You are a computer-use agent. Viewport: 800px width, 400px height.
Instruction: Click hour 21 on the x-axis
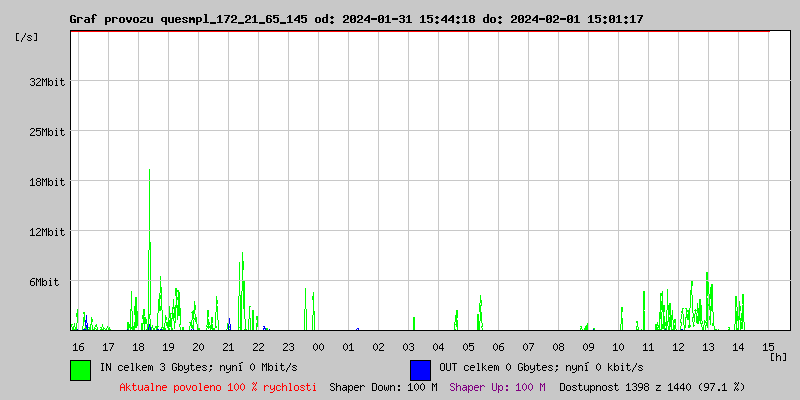tap(228, 346)
